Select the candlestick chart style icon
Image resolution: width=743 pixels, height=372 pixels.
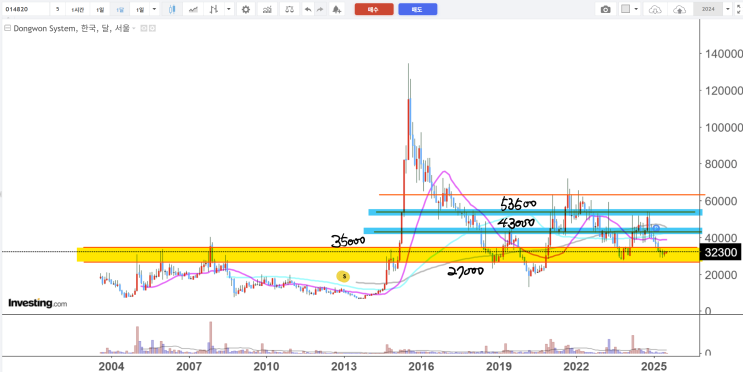point(172,9)
